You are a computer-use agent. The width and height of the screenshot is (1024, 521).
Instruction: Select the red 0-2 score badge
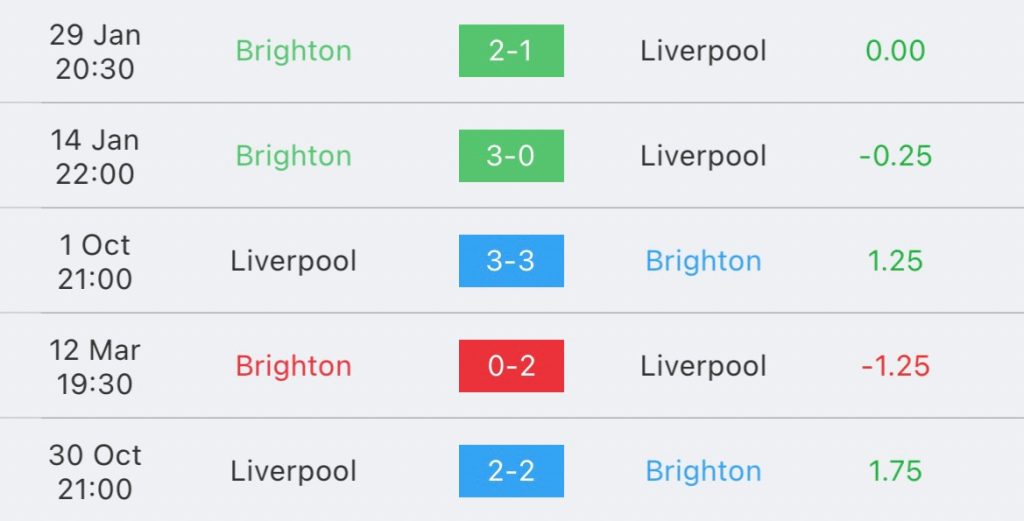click(x=511, y=366)
